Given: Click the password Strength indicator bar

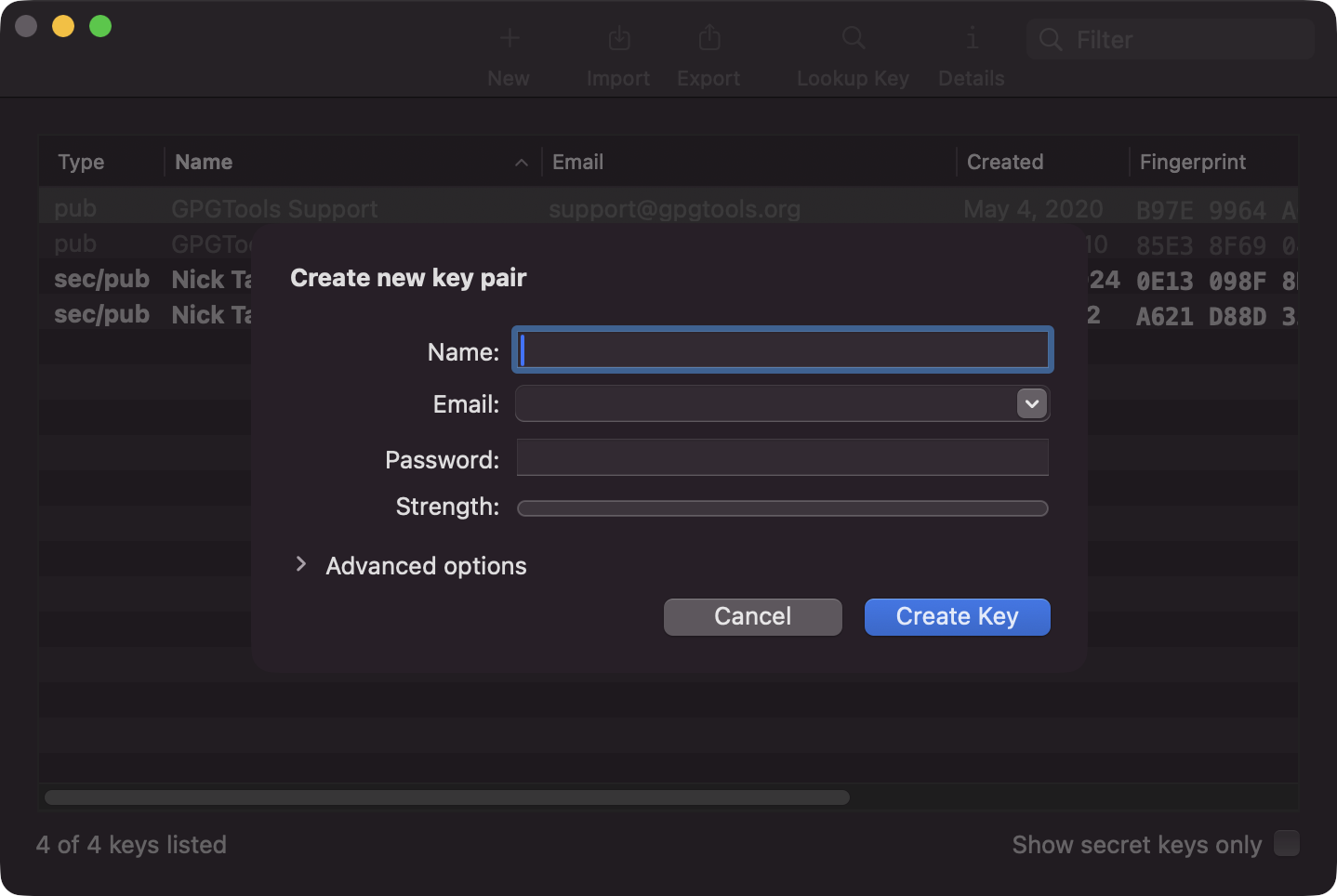Looking at the screenshot, I should (x=782, y=508).
